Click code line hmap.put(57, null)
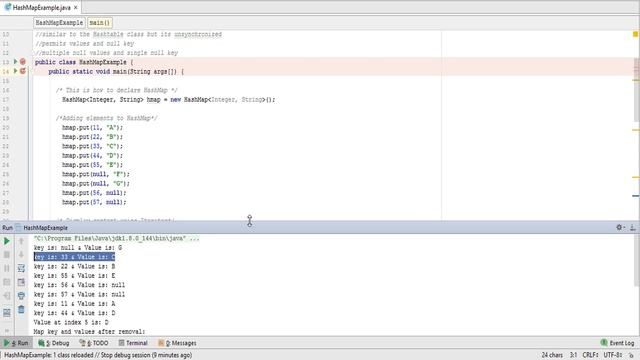Viewport: 640px width, 360px height. 94,202
